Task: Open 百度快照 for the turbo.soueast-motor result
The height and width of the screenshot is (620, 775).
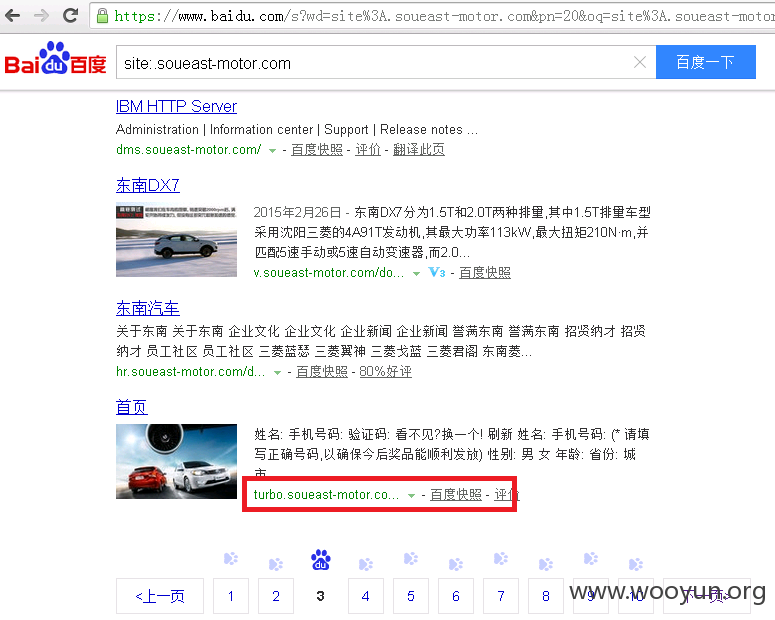Action: tap(456, 494)
